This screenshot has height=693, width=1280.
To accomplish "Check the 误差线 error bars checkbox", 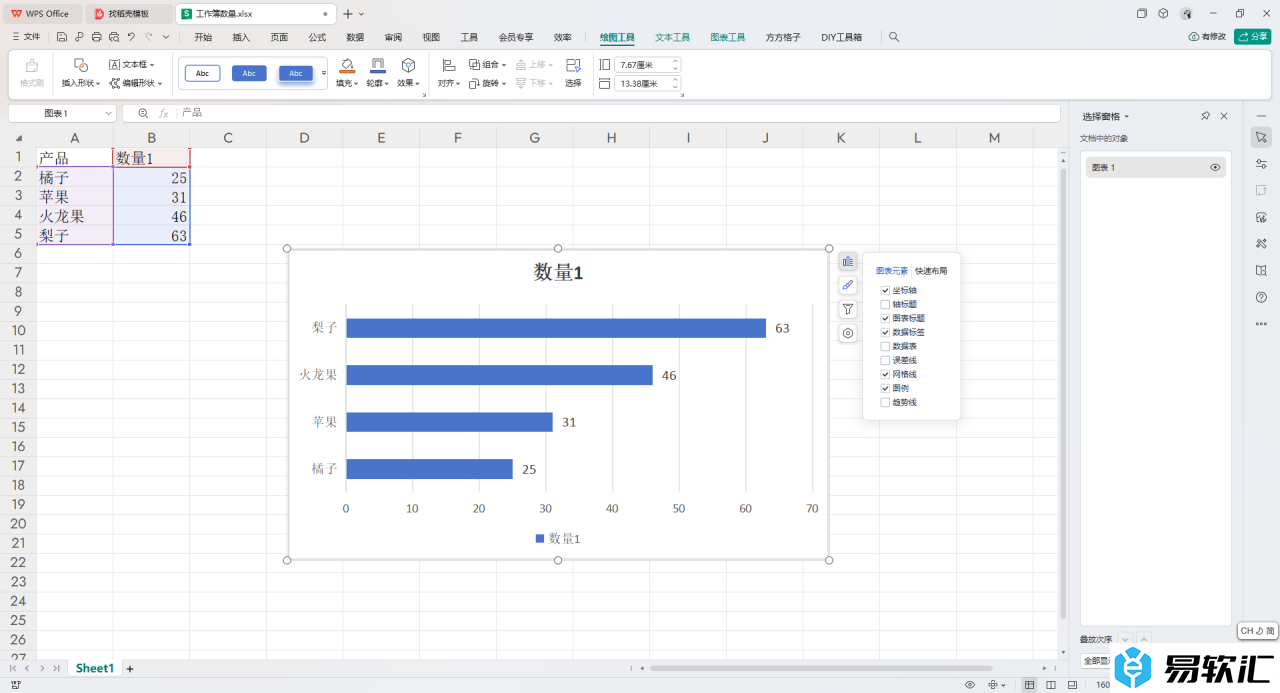I will 885,360.
